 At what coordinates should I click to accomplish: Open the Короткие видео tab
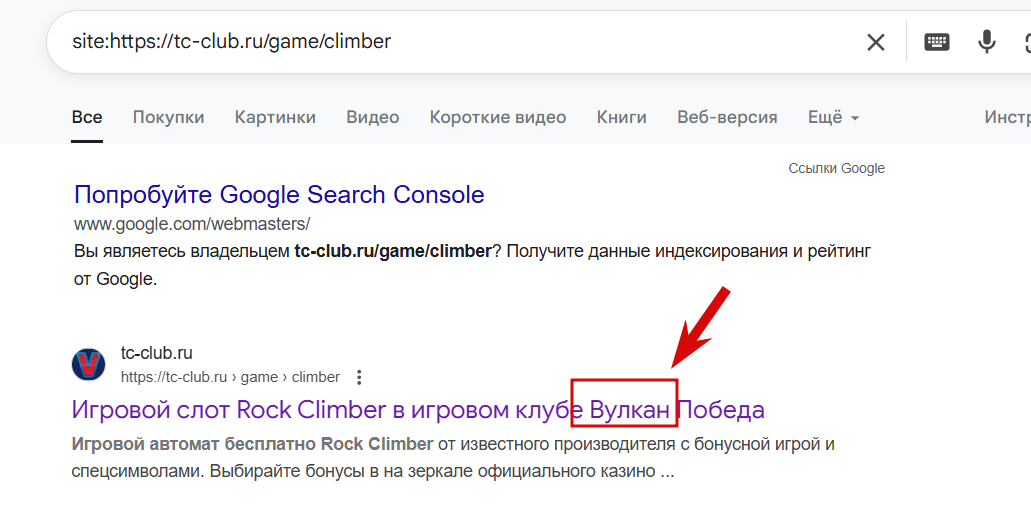(x=498, y=117)
